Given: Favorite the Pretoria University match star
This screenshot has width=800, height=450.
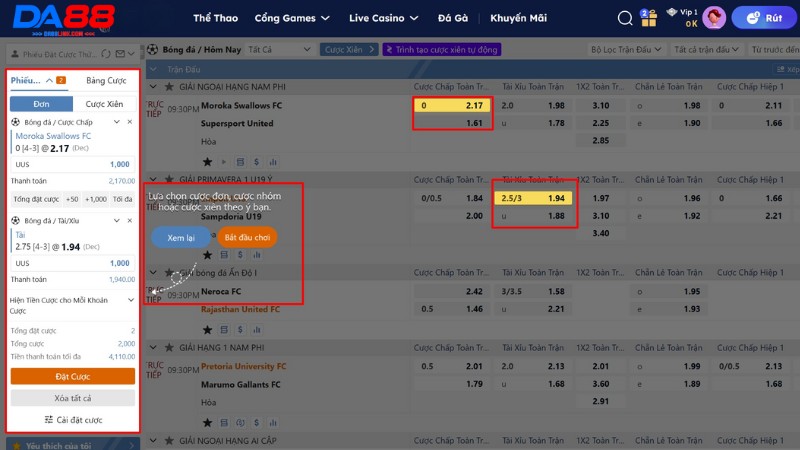Looking at the screenshot, I should pyautogui.click(x=207, y=422).
